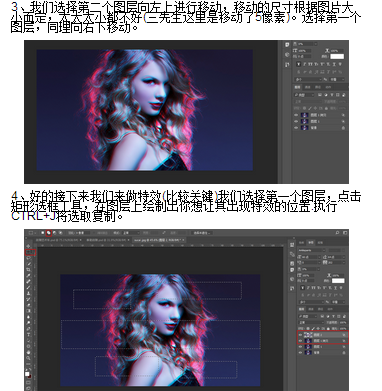Open search icon at lower Photoshop top-right

[337, 233]
